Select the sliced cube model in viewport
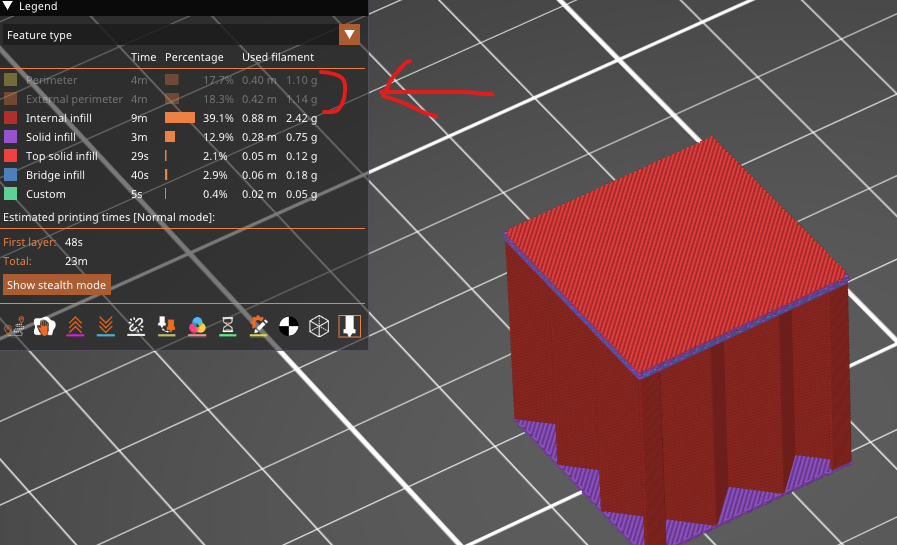897x545 pixels. tap(676, 343)
